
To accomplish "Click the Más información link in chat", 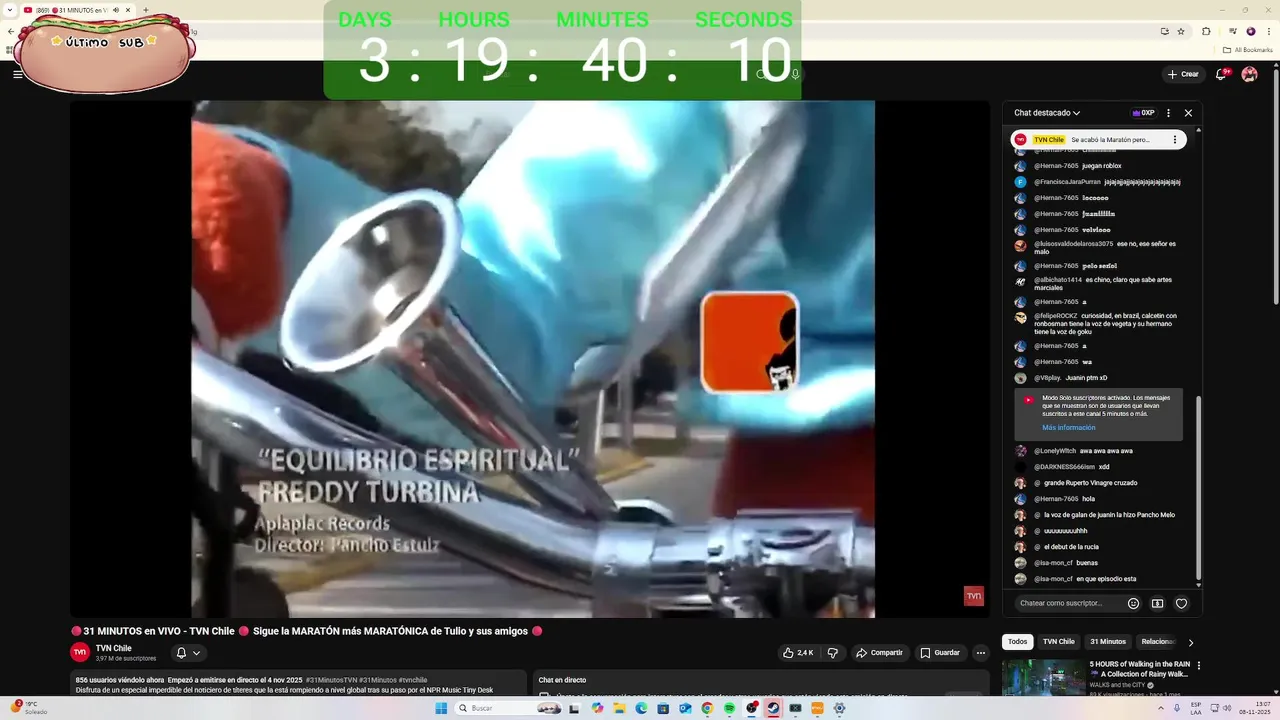I will (1069, 427).
